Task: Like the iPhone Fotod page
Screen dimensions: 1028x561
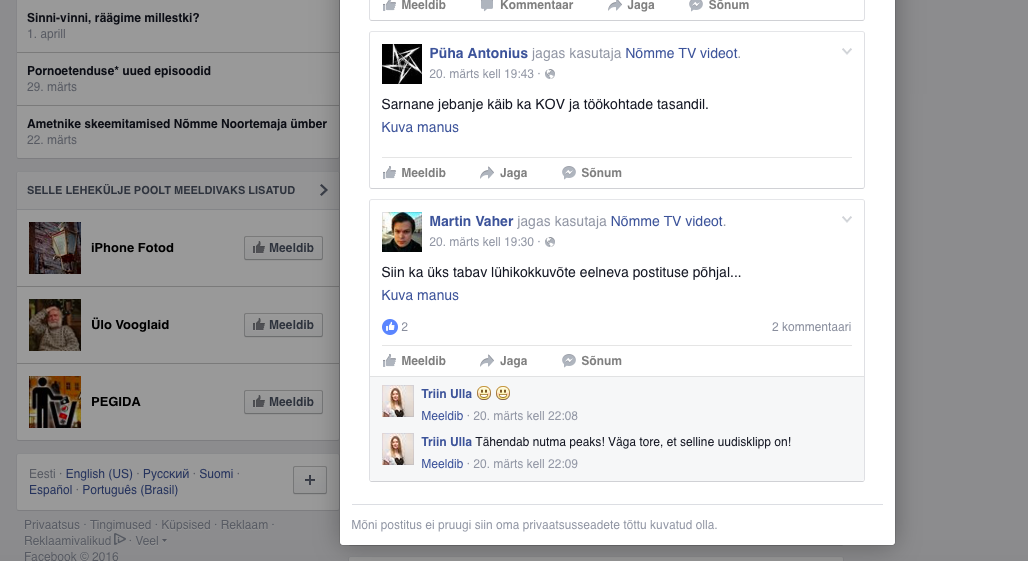Action: pyautogui.click(x=283, y=248)
